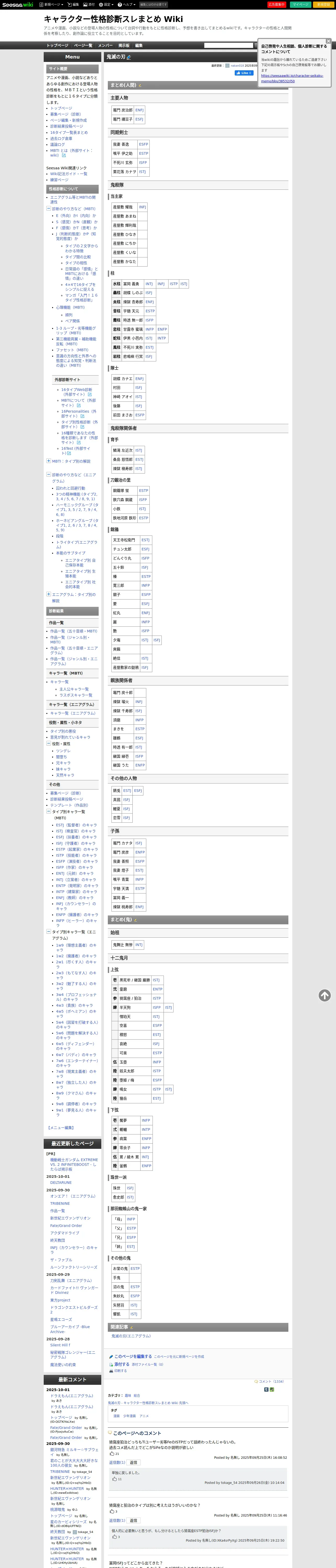This screenshot has width=336, height=1568.
Task: Click the INTJ link for 鬼舞辻 無惨
Action: coord(138,945)
